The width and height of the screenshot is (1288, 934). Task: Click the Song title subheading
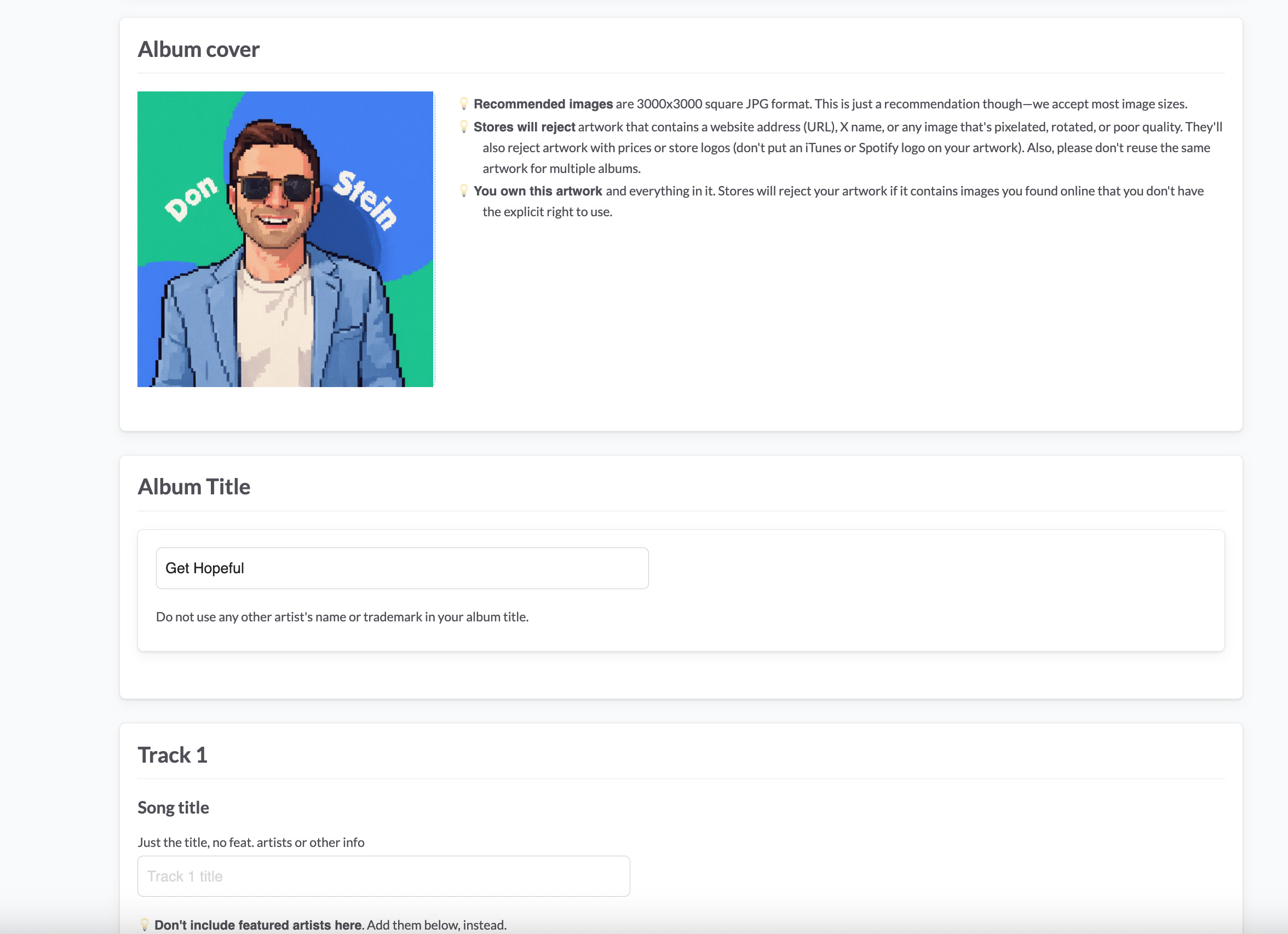click(173, 807)
